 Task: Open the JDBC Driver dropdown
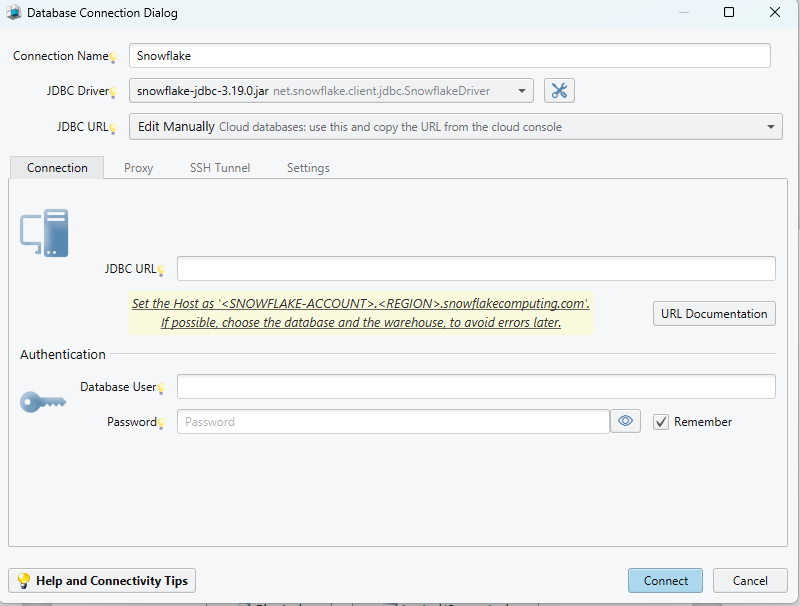coord(331,91)
